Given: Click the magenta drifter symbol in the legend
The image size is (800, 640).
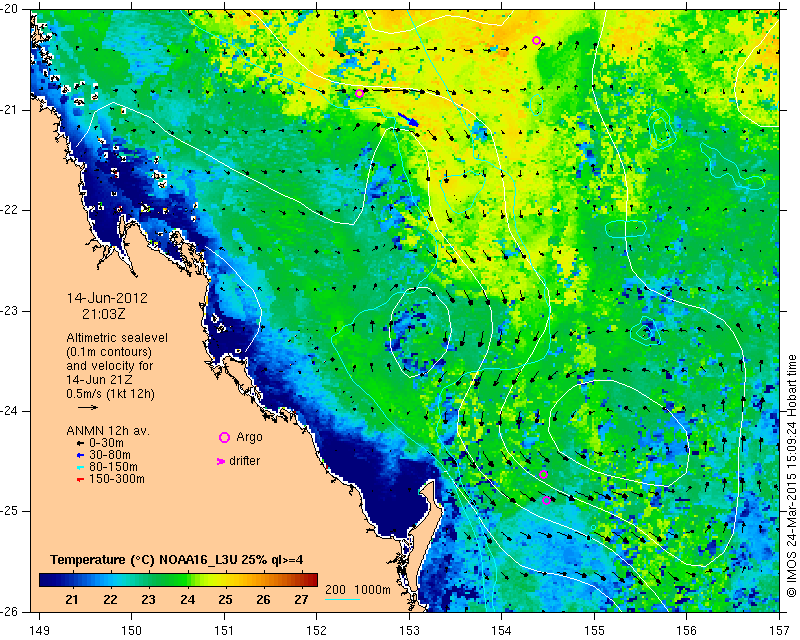Looking at the screenshot, I should coord(221,461).
